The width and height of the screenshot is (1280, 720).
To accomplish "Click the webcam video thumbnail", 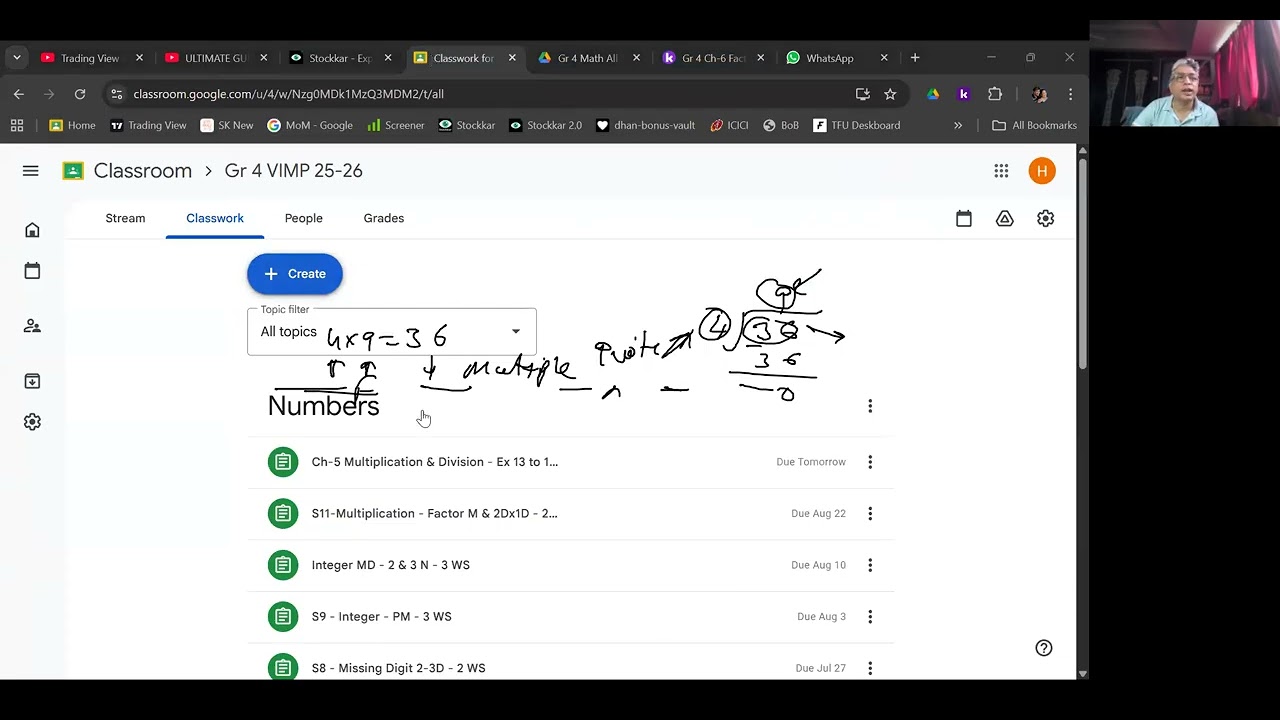I will click(x=1185, y=73).
